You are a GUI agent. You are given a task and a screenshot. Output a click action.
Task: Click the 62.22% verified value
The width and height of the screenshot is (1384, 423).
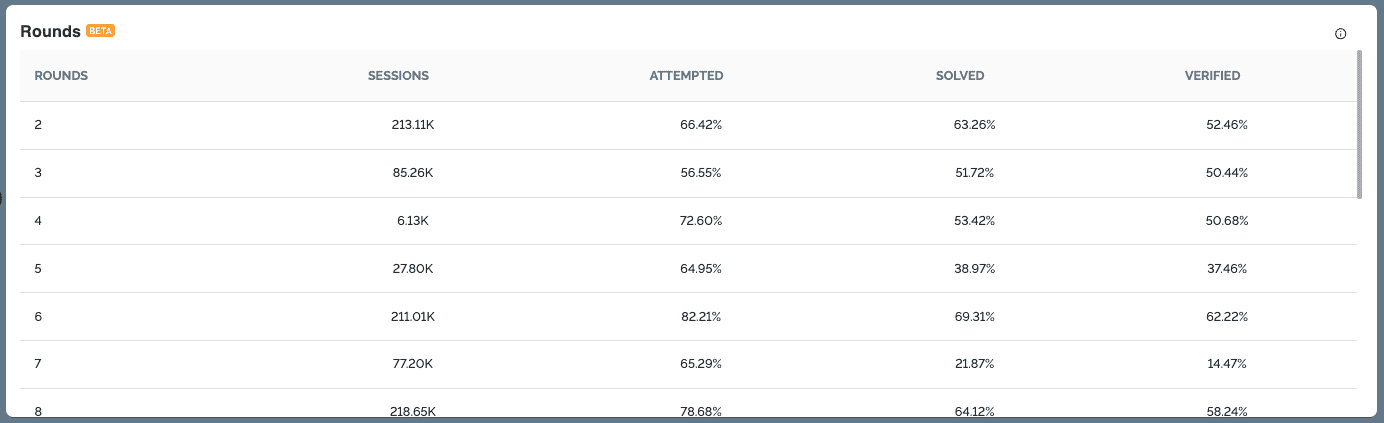[x=1226, y=317]
